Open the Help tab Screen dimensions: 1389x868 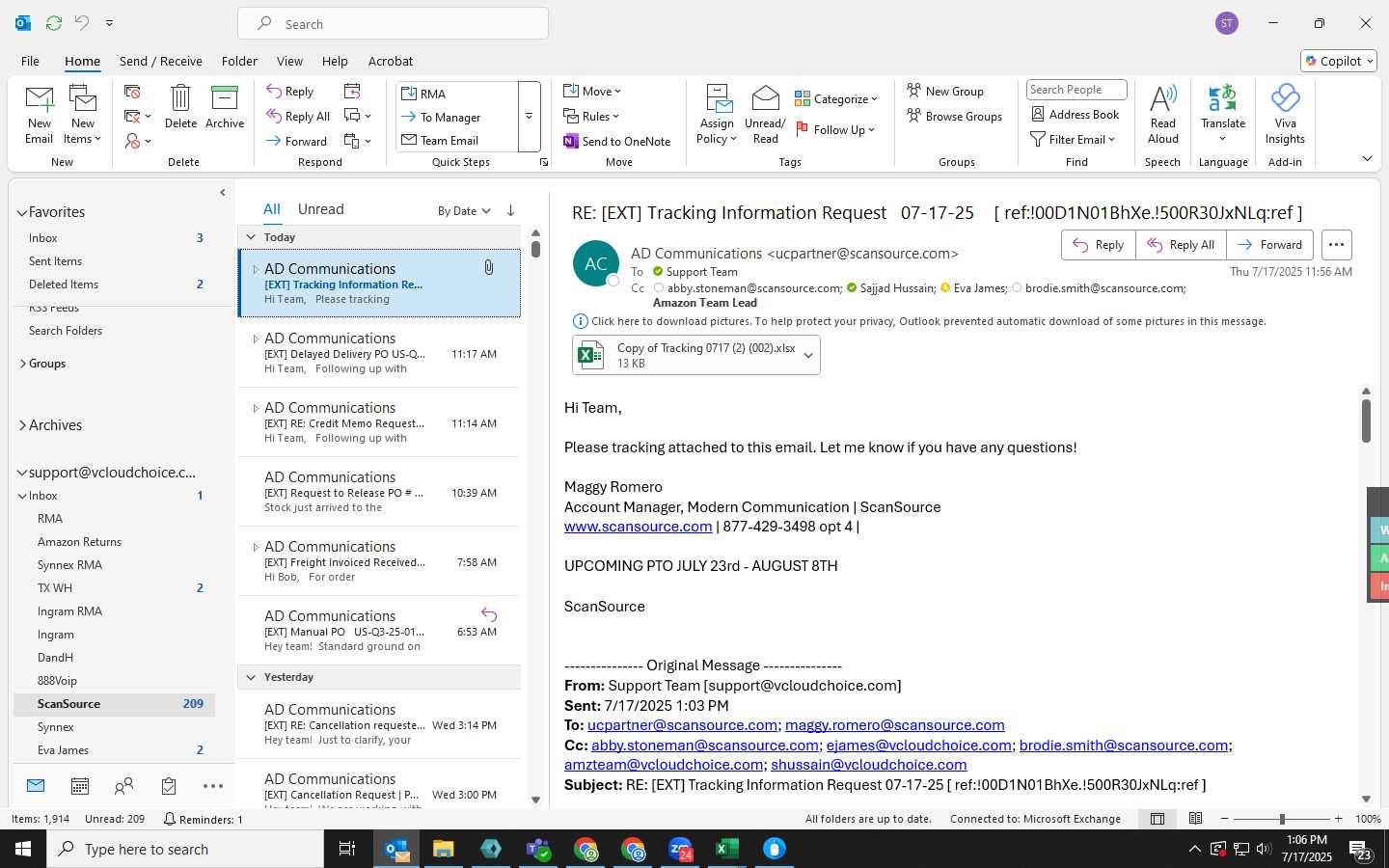click(335, 61)
